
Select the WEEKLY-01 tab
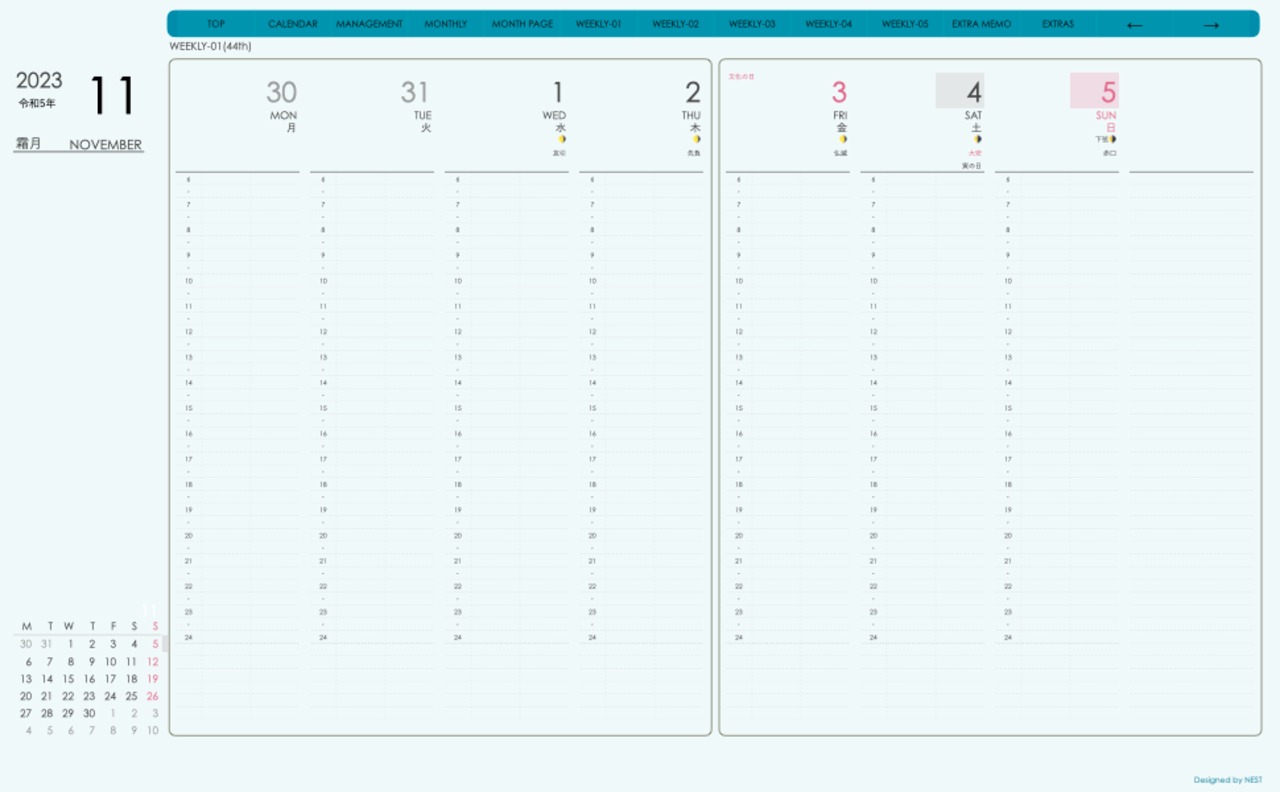(599, 24)
